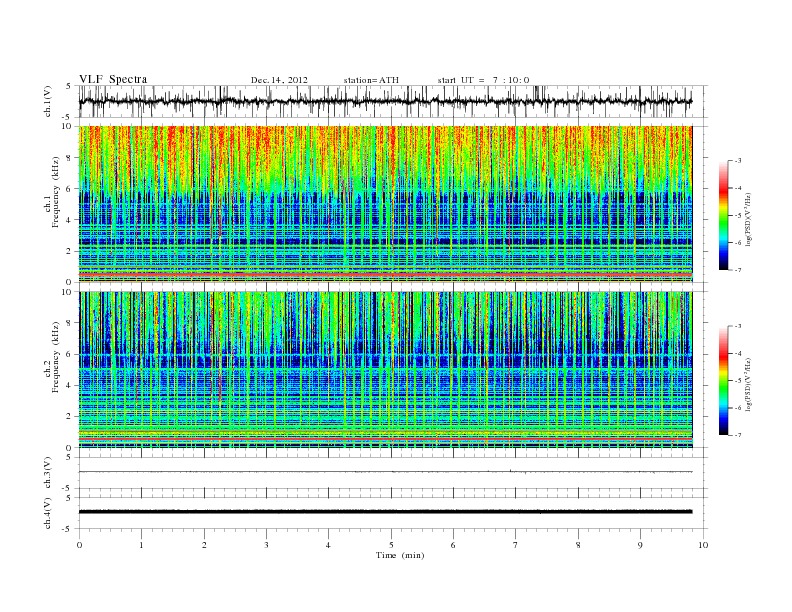Click the "-7" tick on the ch.2 colorbar
The height and width of the screenshot is (612, 792).
pos(738,435)
